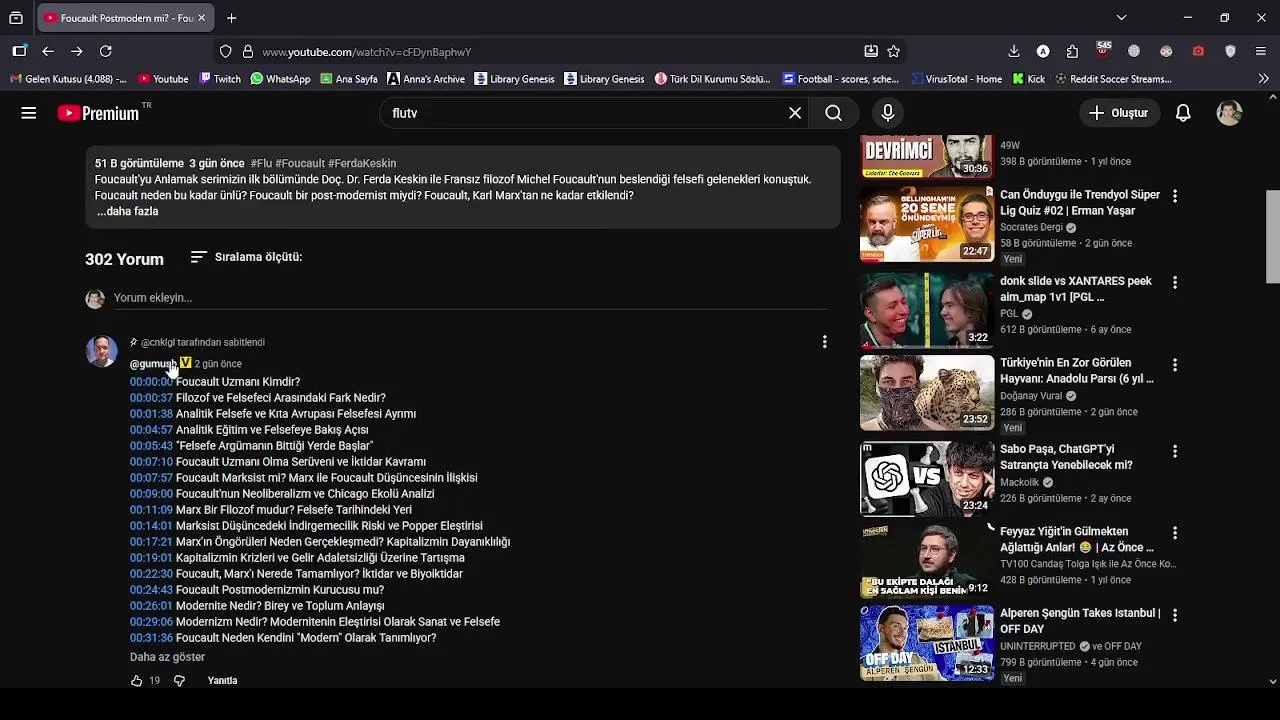Open the Sıralama ölçütü sort dropdown
The width and height of the screenshot is (1280, 720).
(246, 257)
